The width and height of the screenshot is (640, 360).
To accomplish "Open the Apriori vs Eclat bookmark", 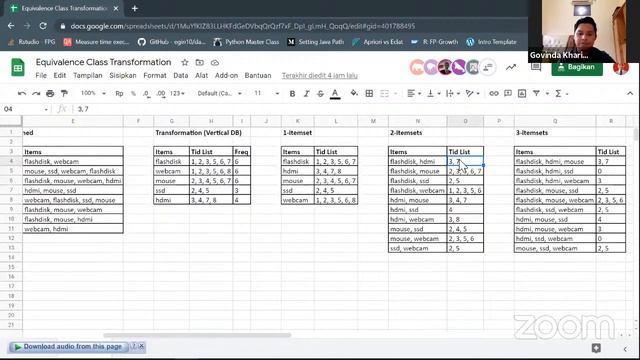I will (x=377, y=42).
